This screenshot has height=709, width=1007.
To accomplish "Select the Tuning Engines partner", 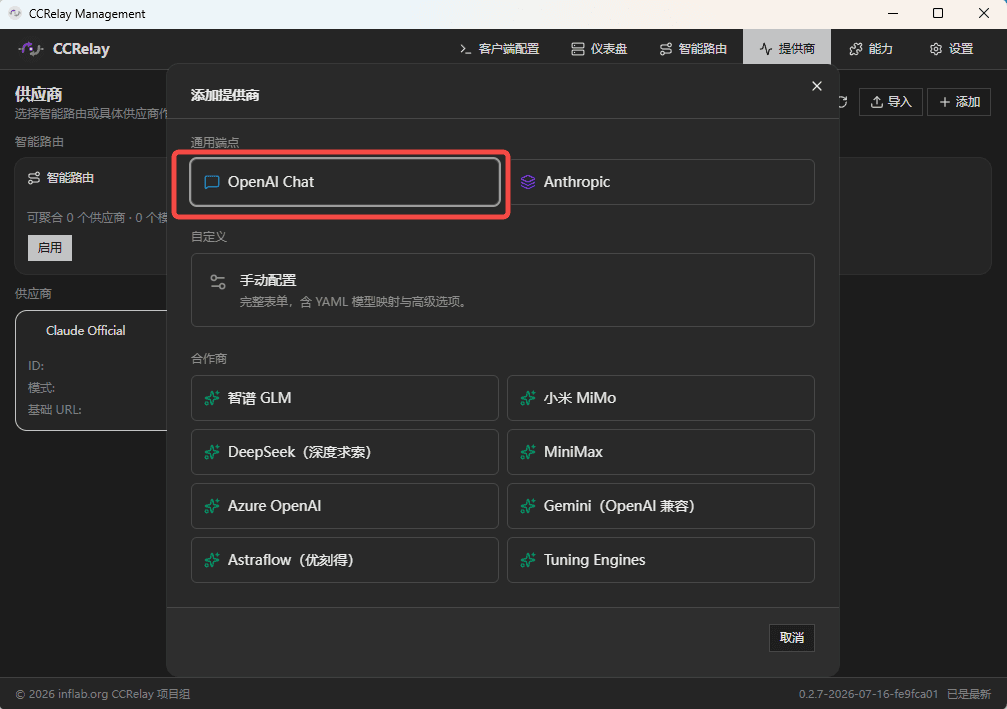I will 661,560.
